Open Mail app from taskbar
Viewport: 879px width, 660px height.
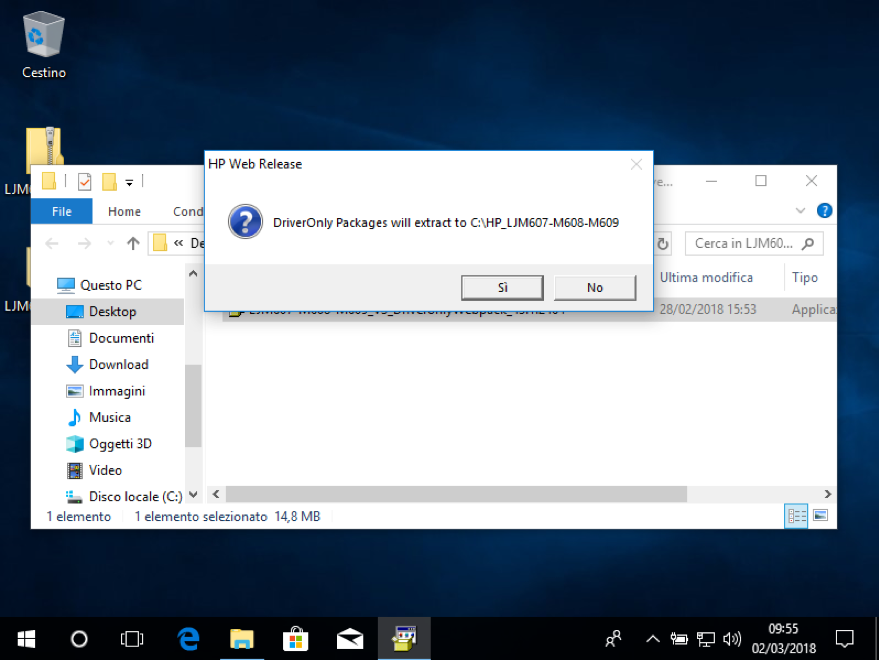point(349,639)
